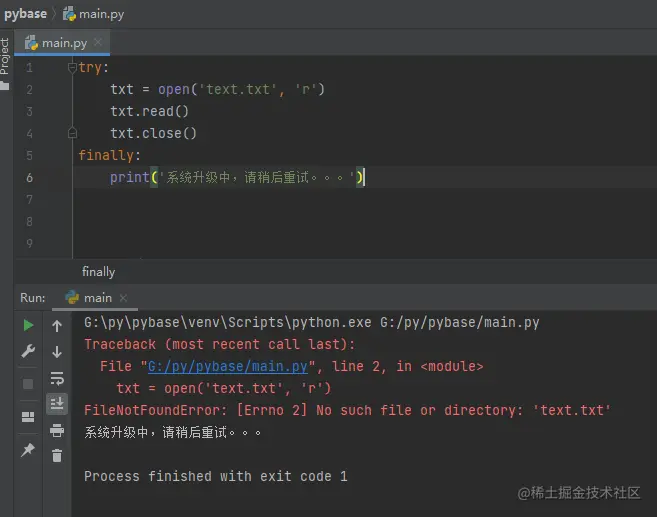Click the Chinese output line in console
This screenshot has height=517, width=657.
[x=173, y=432]
